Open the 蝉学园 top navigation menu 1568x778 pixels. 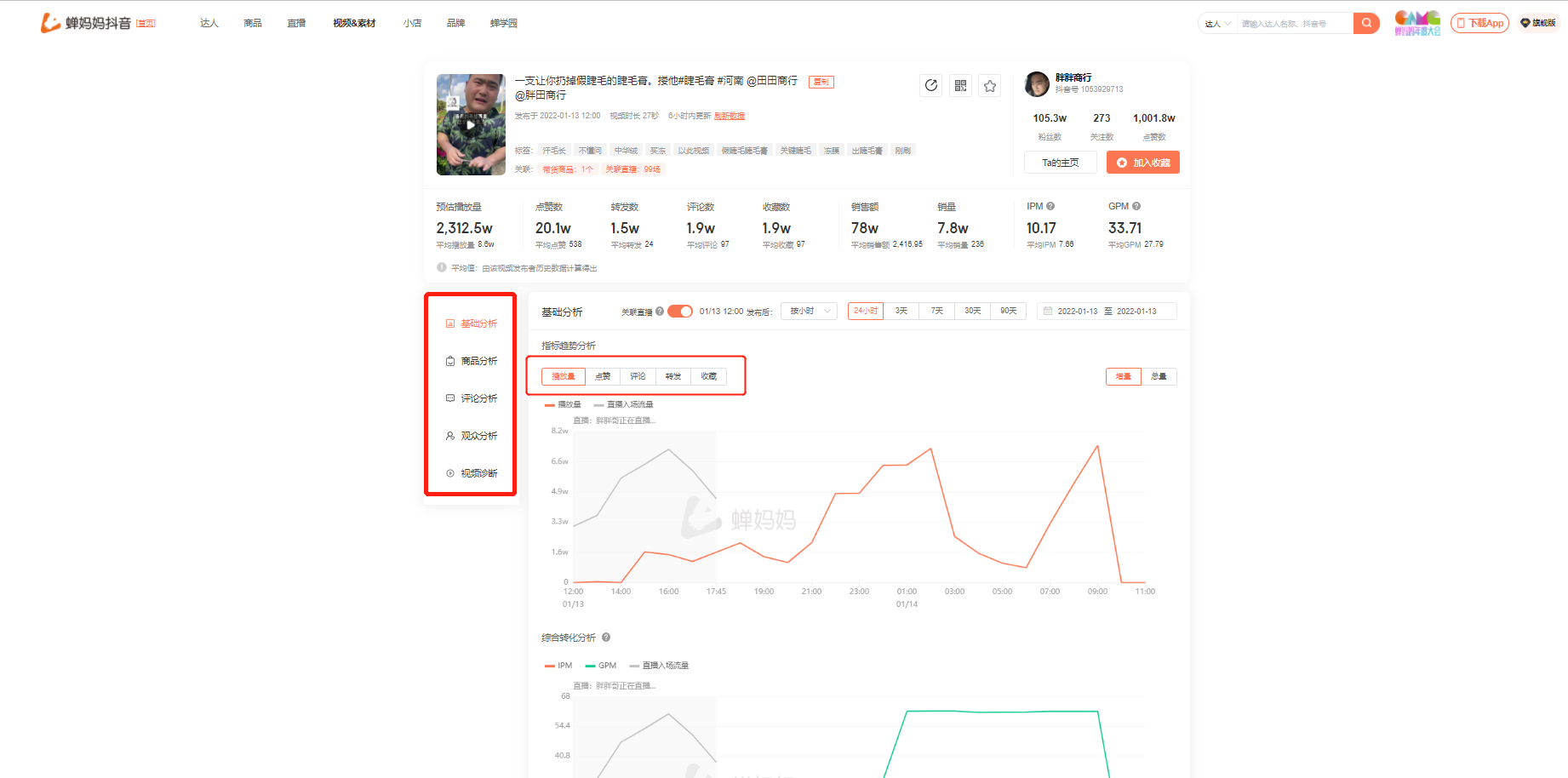(x=504, y=23)
